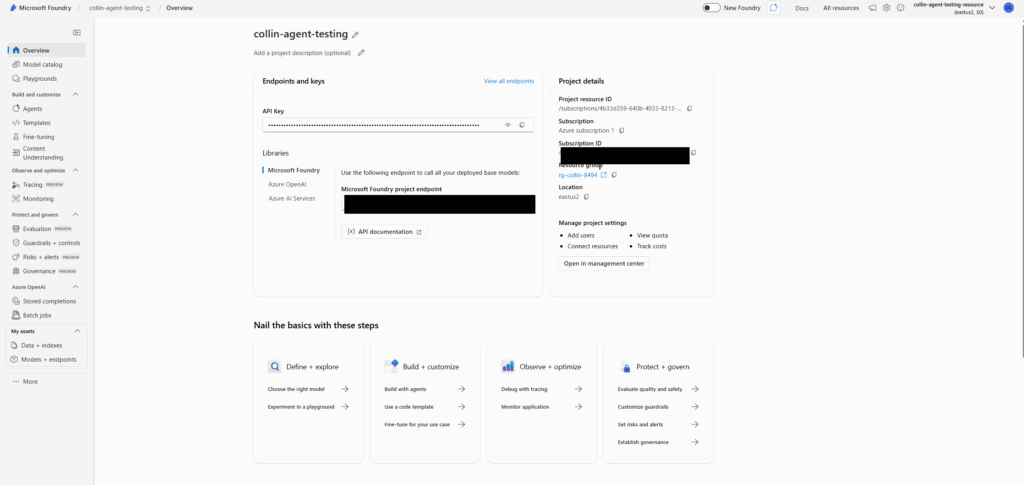Click Open in management center button

pyautogui.click(x=604, y=263)
